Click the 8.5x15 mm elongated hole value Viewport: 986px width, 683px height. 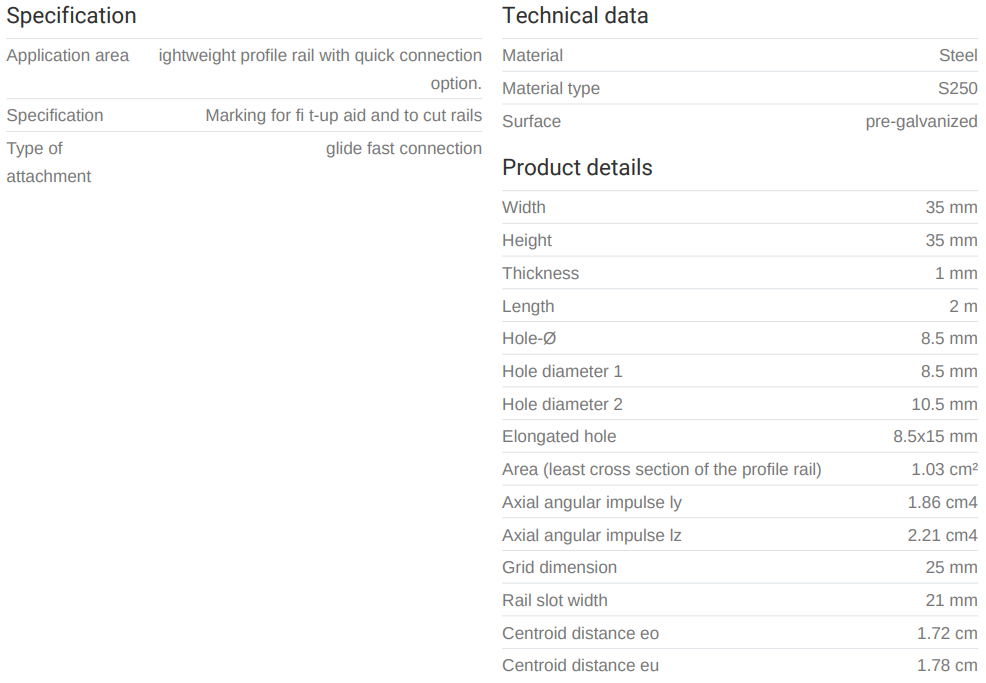(x=935, y=437)
